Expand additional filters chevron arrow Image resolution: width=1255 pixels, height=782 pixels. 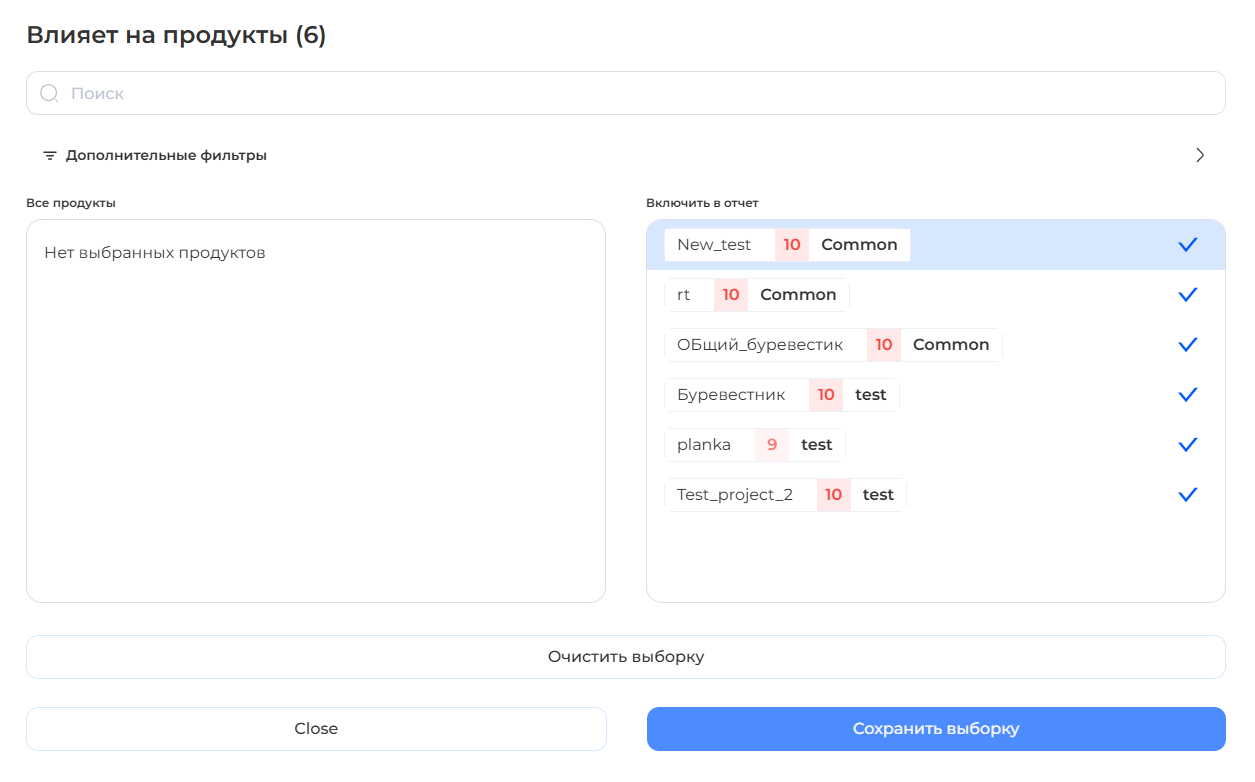click(x=1200, y=155)
